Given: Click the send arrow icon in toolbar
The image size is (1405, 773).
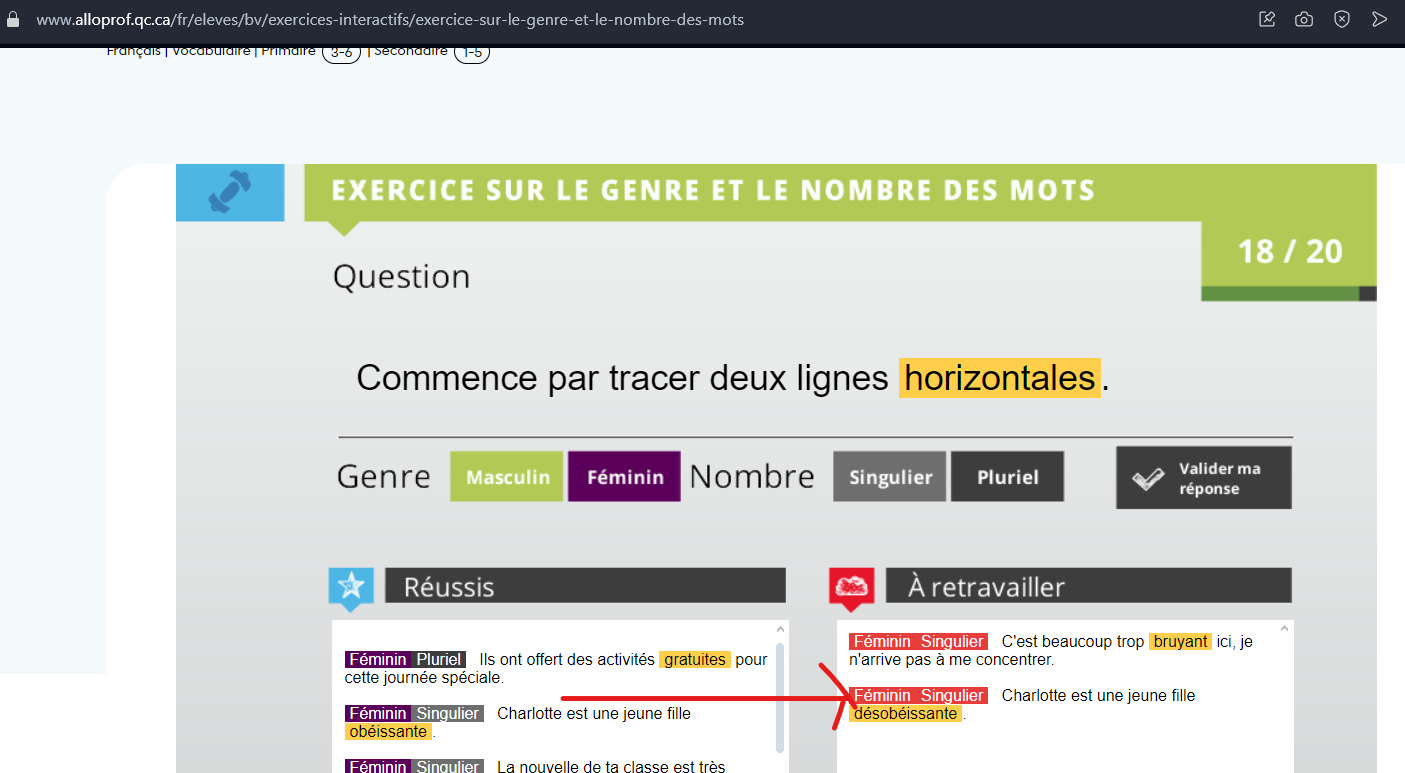Looking at the screenshot, I should 1380,19.
